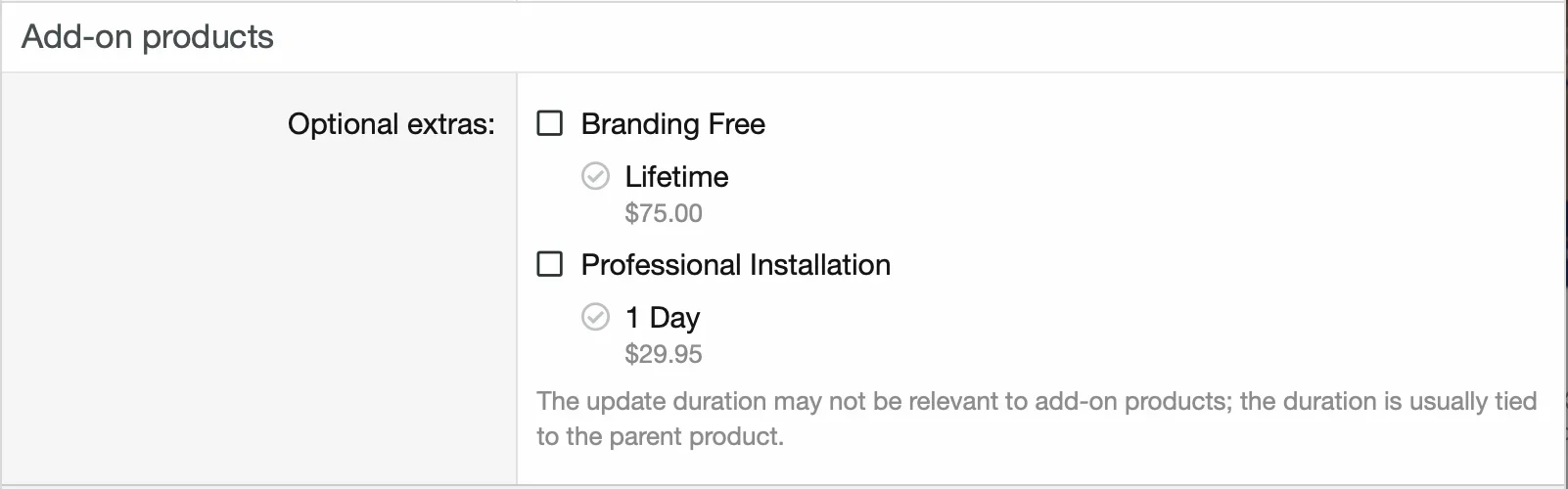The width and height of the screenshot is (1568, 489).
Task: Click the $29.95 price text
Action: [664, 354]
